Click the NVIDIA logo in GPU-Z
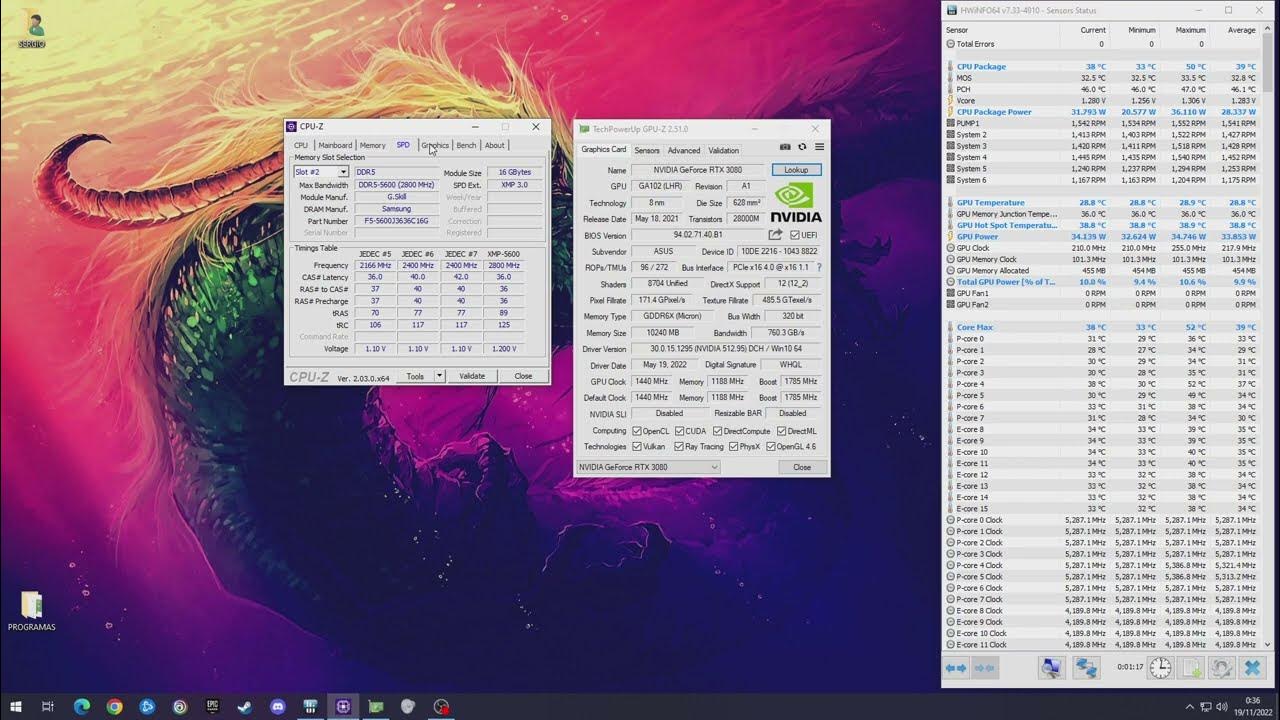This screenshot has height=720, width=1280. click(x=796, y=202)
